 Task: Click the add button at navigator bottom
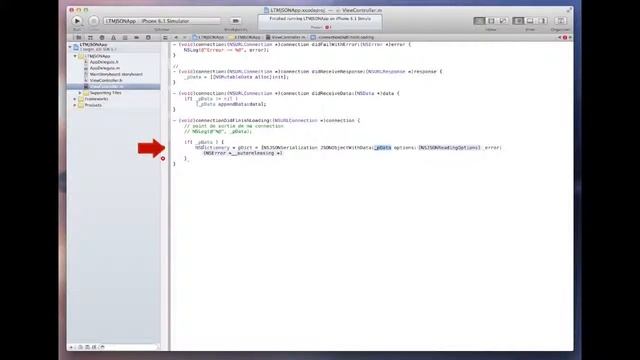pyautogui.click(x=71, y=347)
